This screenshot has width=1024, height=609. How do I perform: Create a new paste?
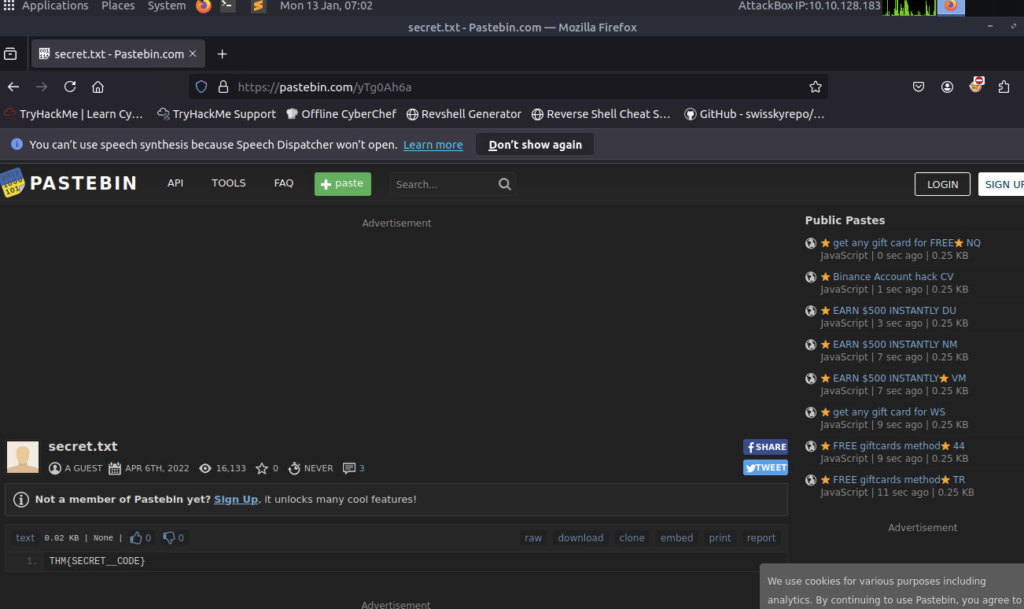coord(343,184)
